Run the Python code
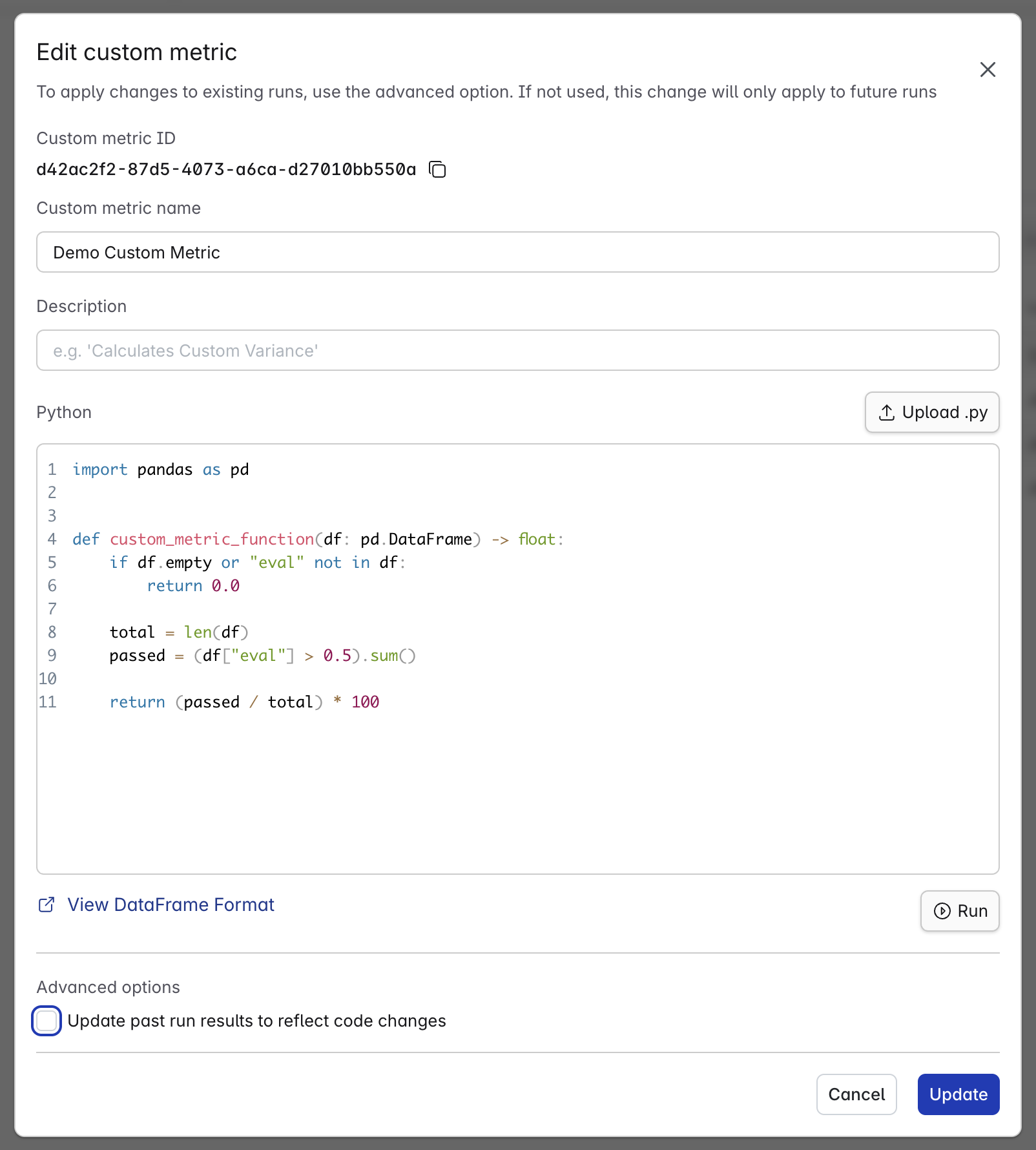Viewport: 1036px width, 1150px height. pos(960,911)
